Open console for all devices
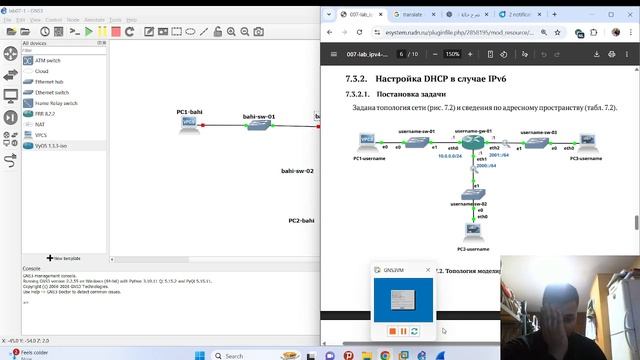The height and width of the screenshot is (360, 640). (74, 31)
